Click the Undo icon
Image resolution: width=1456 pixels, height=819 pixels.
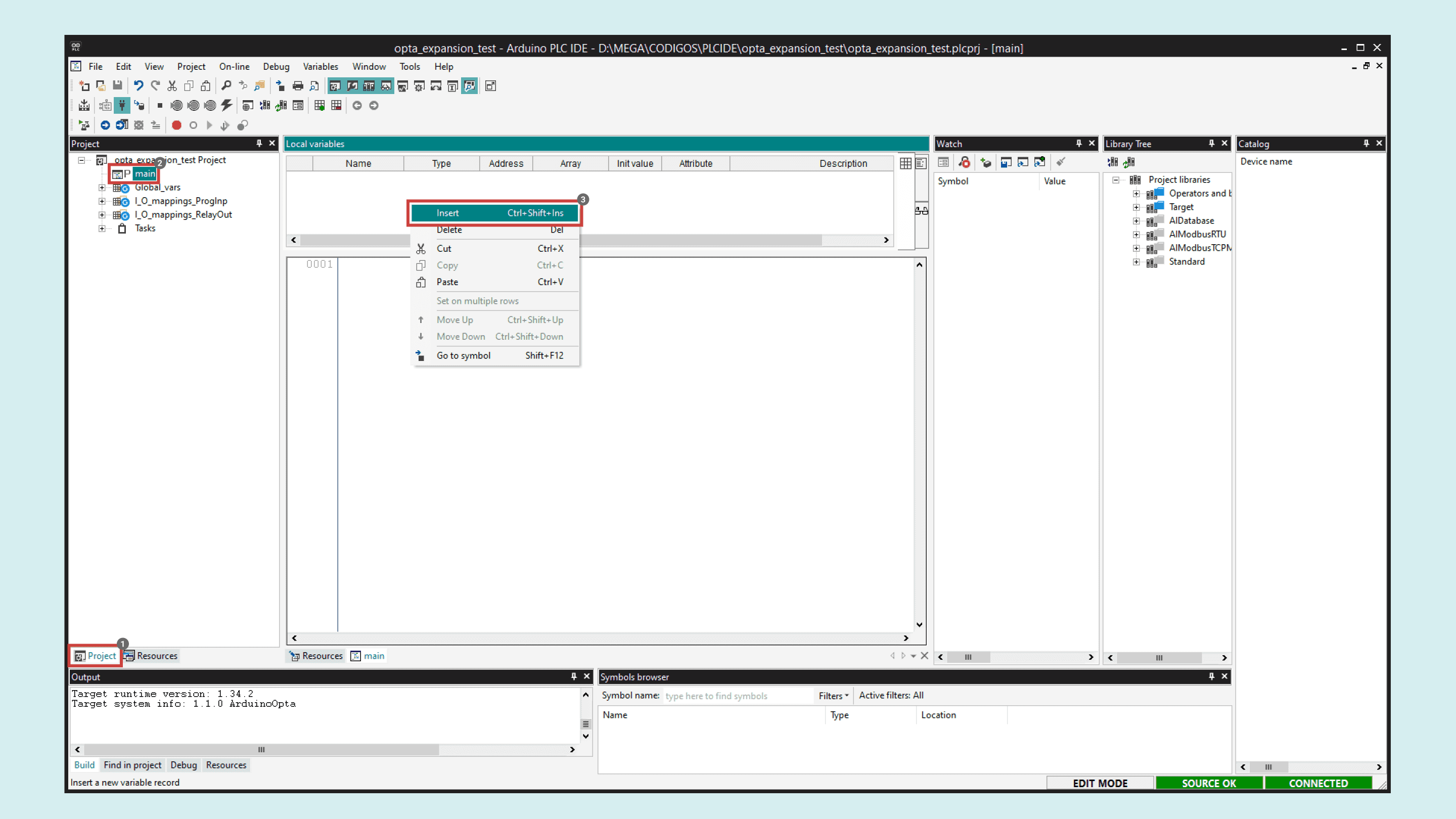click(139, 86)
